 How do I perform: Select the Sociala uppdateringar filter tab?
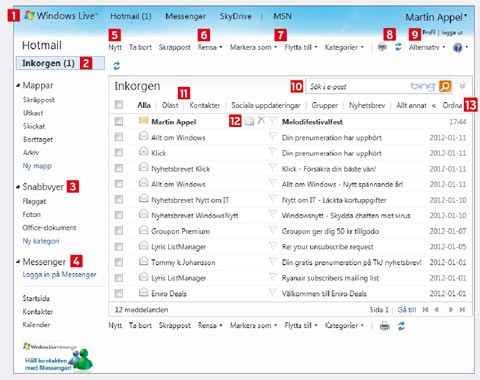click(266, 105)
